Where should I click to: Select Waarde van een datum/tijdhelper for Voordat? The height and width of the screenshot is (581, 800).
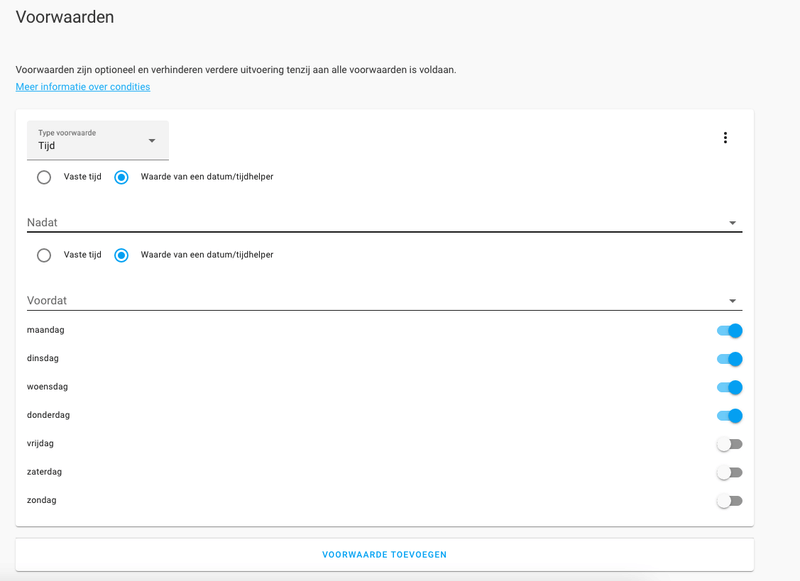(120, 255)
